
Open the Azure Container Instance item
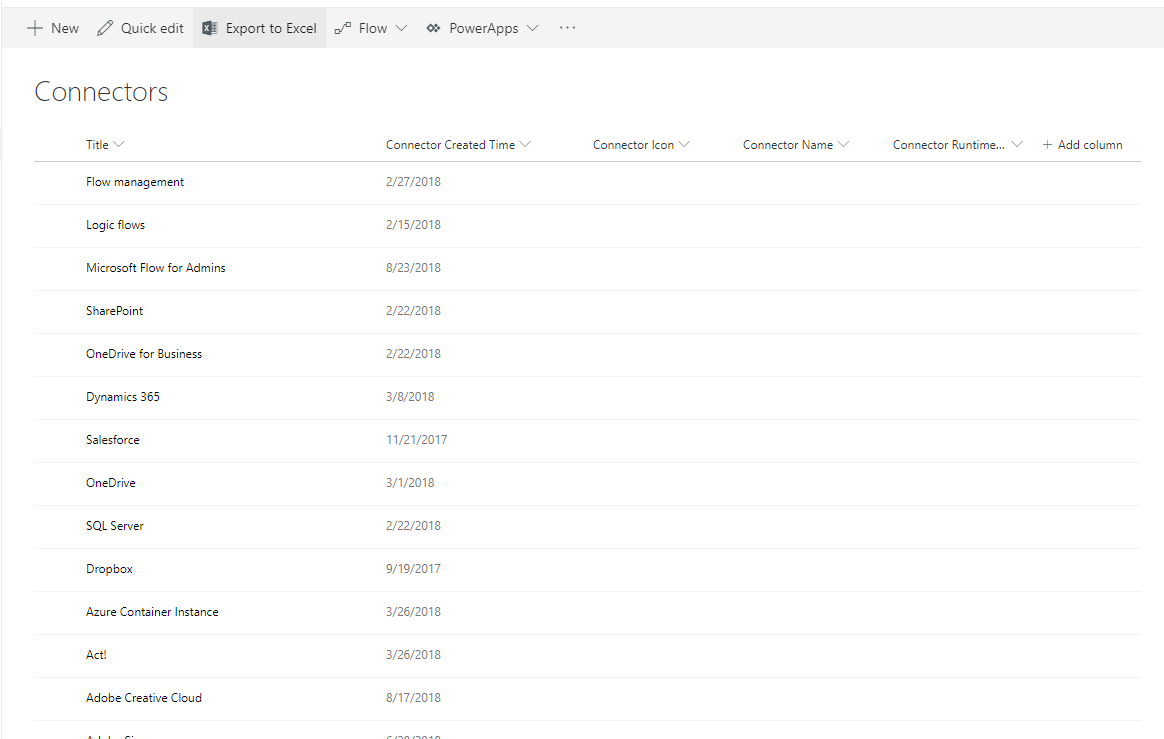152,612
